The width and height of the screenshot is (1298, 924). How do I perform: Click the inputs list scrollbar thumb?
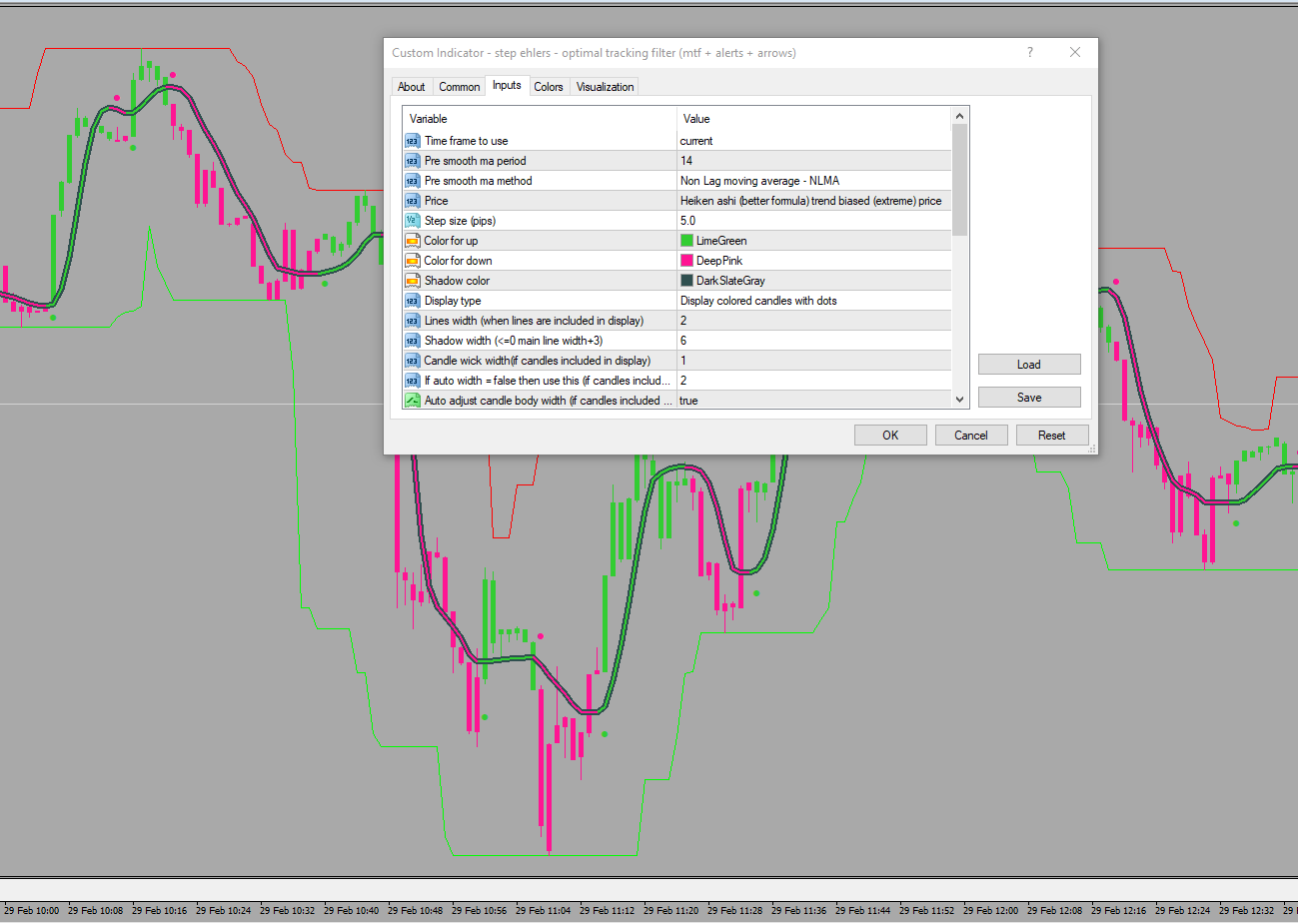(960, 180)
